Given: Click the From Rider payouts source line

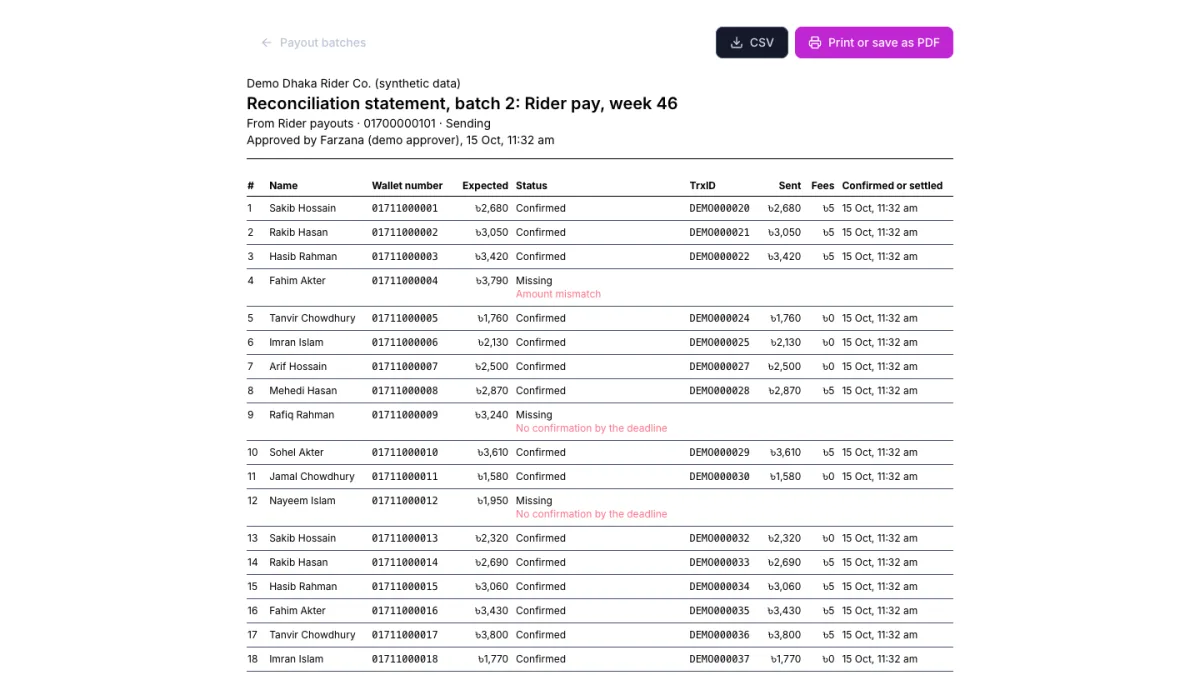Looking at the screenshot, I should click(369, 124).
